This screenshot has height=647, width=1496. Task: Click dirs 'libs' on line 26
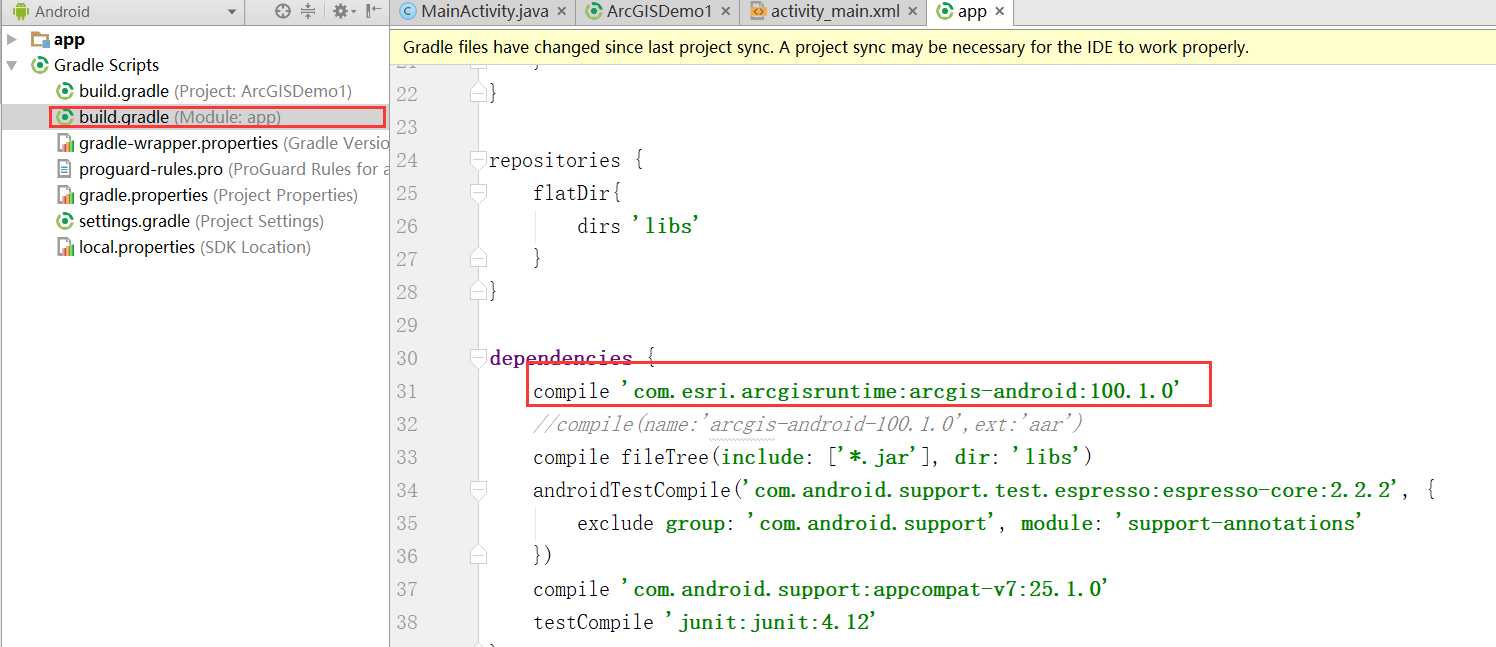[637, 226]
